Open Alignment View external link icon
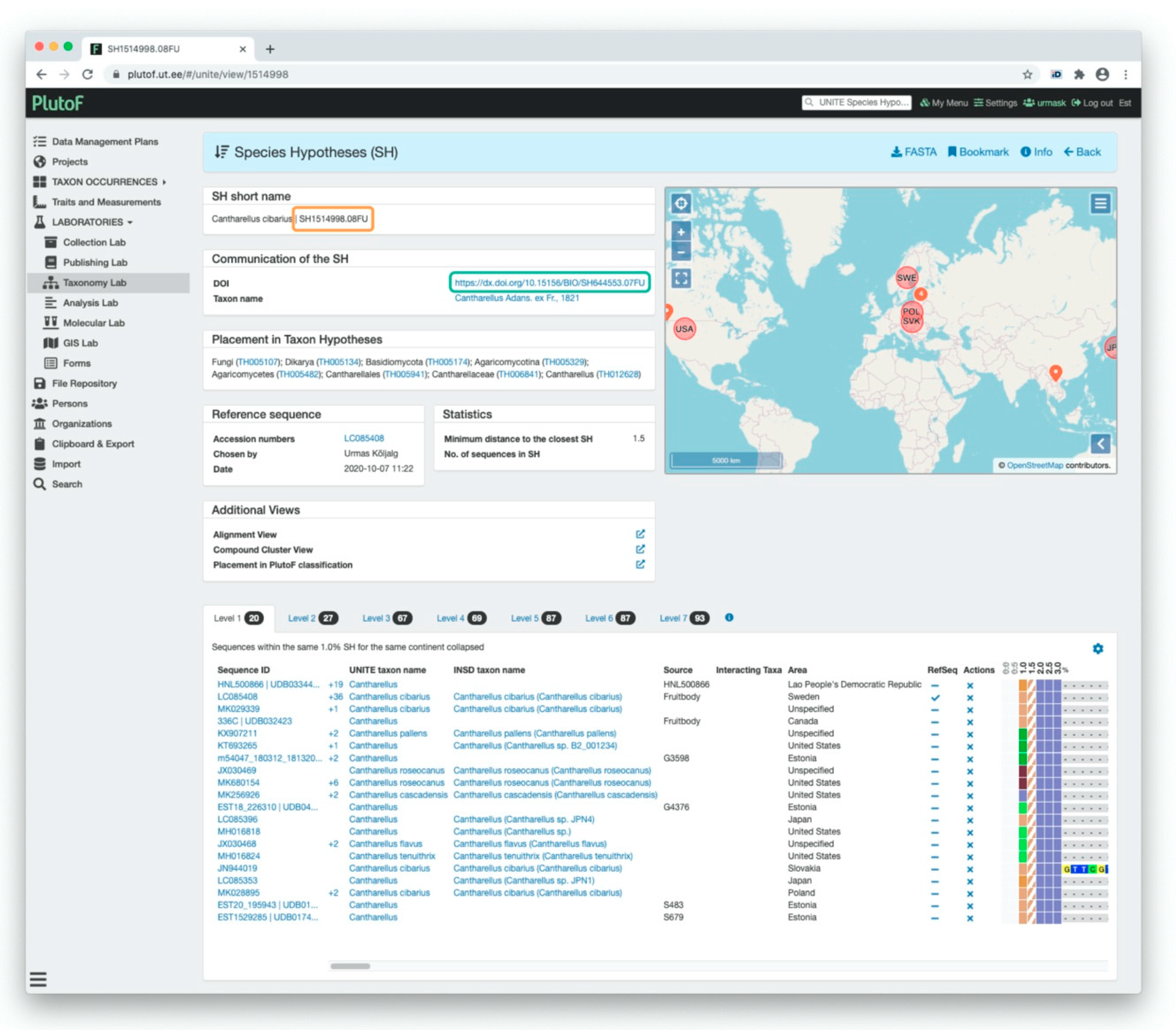The width and height of the screenshot is (1176, 1030). (640, 534)
